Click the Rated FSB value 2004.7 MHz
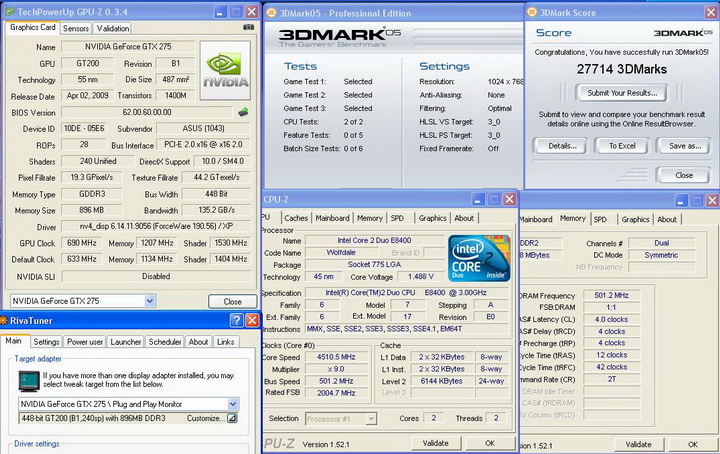The image size is (720, 454). coord(337,393)
